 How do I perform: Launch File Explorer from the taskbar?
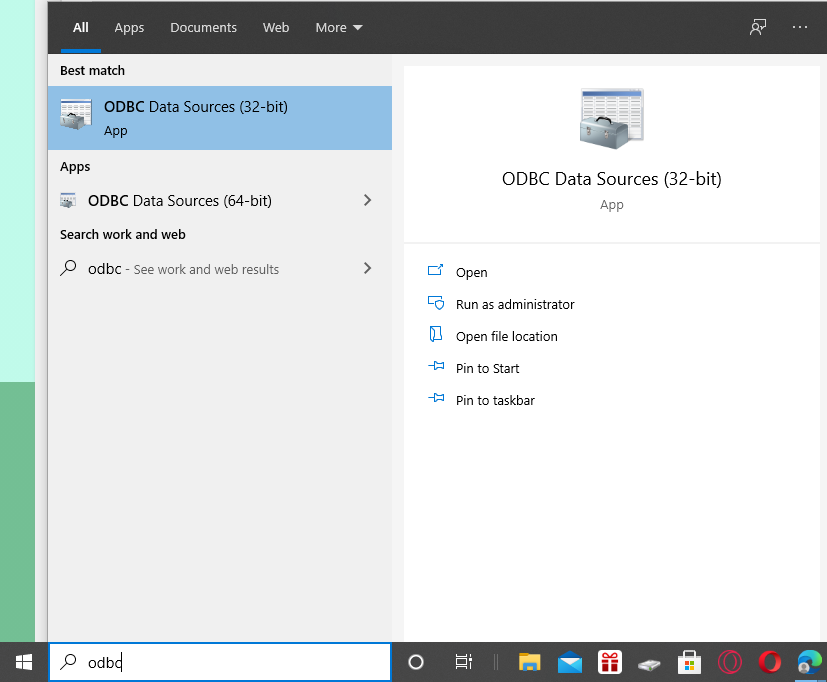pyautogui.click(x=529, y=662)
